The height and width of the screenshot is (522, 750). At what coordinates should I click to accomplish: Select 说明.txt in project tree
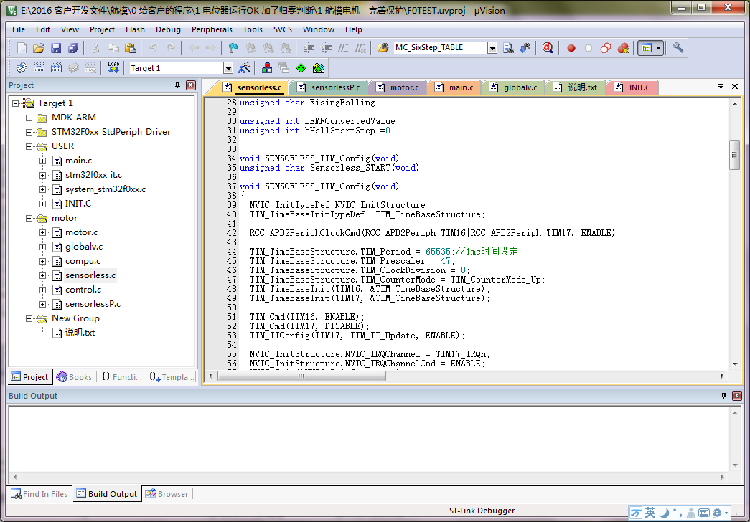80,333
